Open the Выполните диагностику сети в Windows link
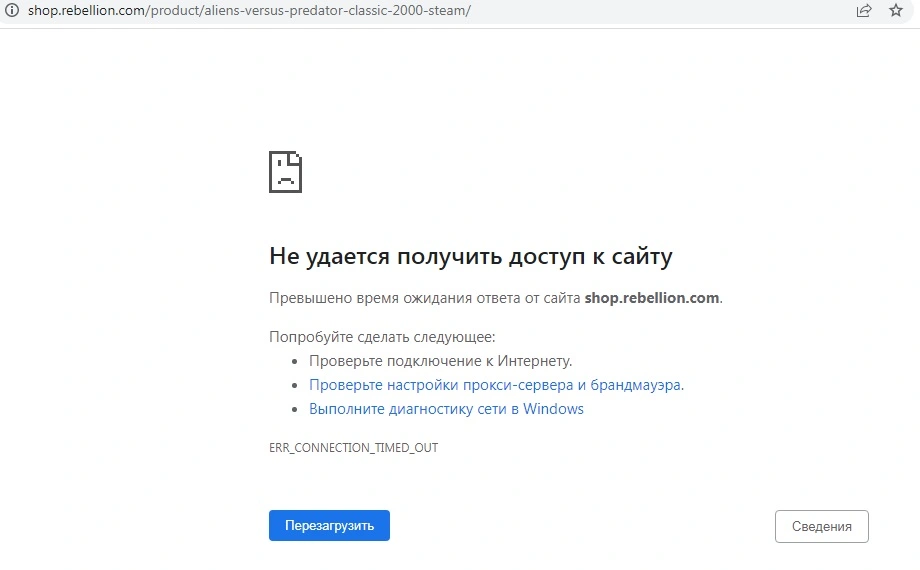 coord(447,409)
